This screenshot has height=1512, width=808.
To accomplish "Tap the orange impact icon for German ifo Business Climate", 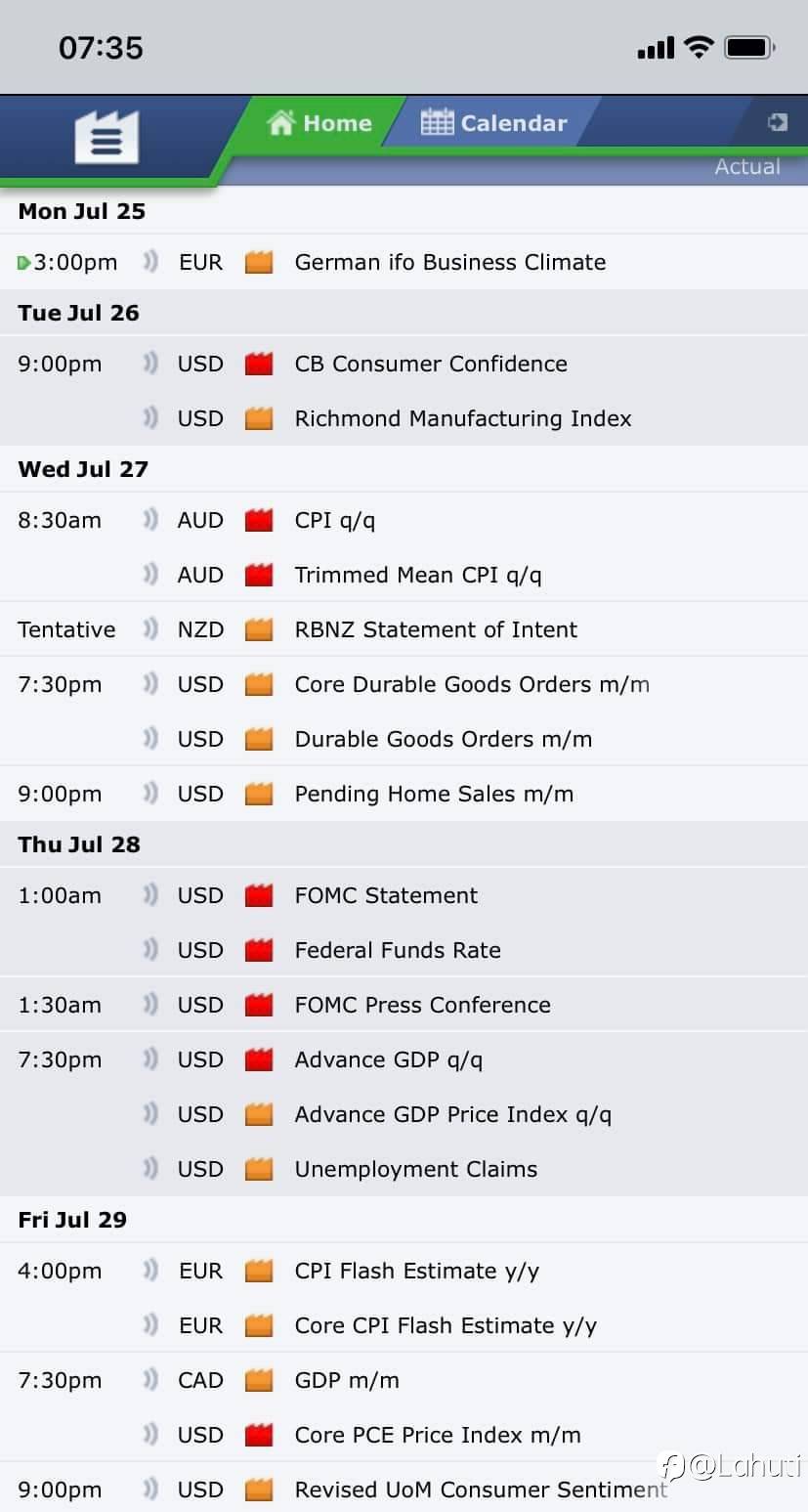I will click(x=259, y=262).
